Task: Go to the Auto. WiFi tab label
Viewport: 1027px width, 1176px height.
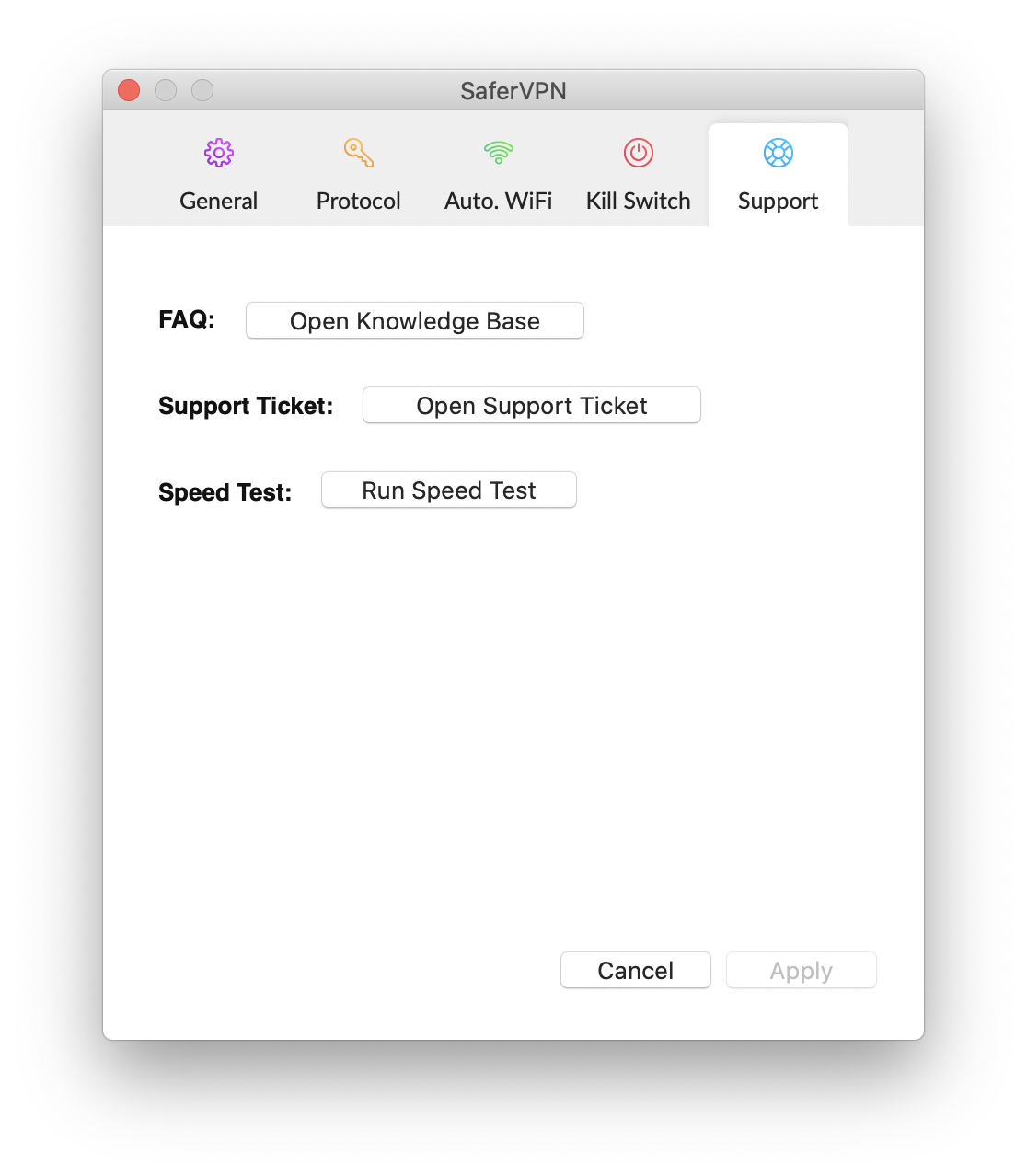Action: click(x=499, y=201)
